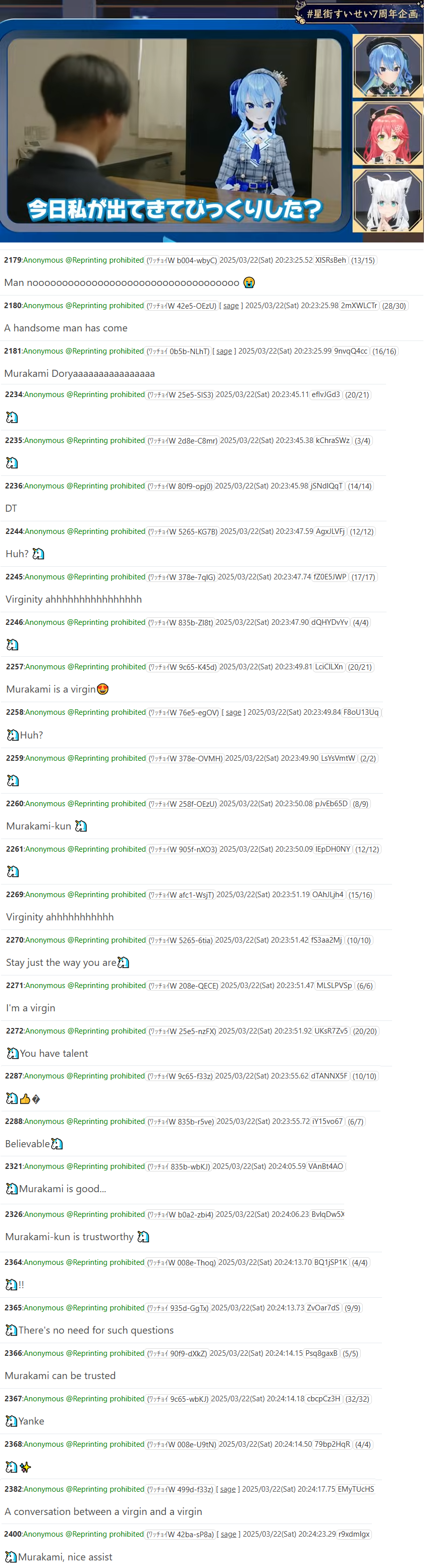Click the crying emoji in post 2179

(249, 282)
